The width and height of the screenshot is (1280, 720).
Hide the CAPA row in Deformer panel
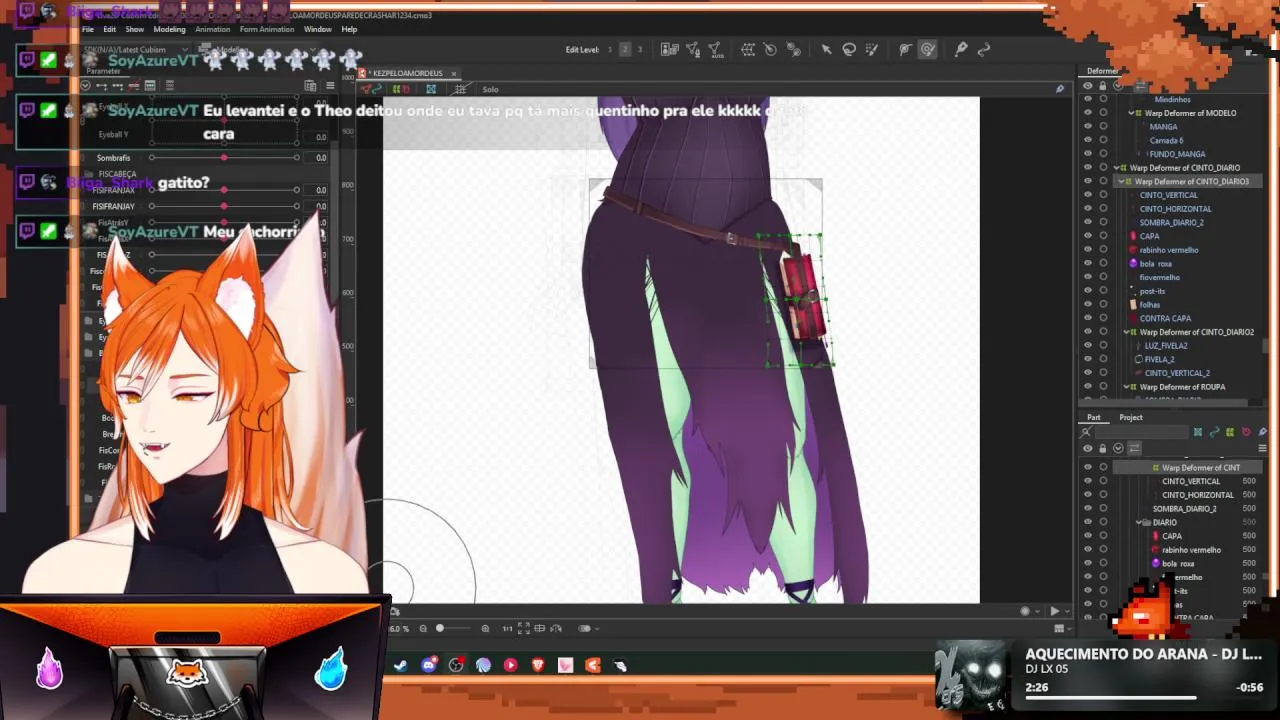[x=1088, y=236]
